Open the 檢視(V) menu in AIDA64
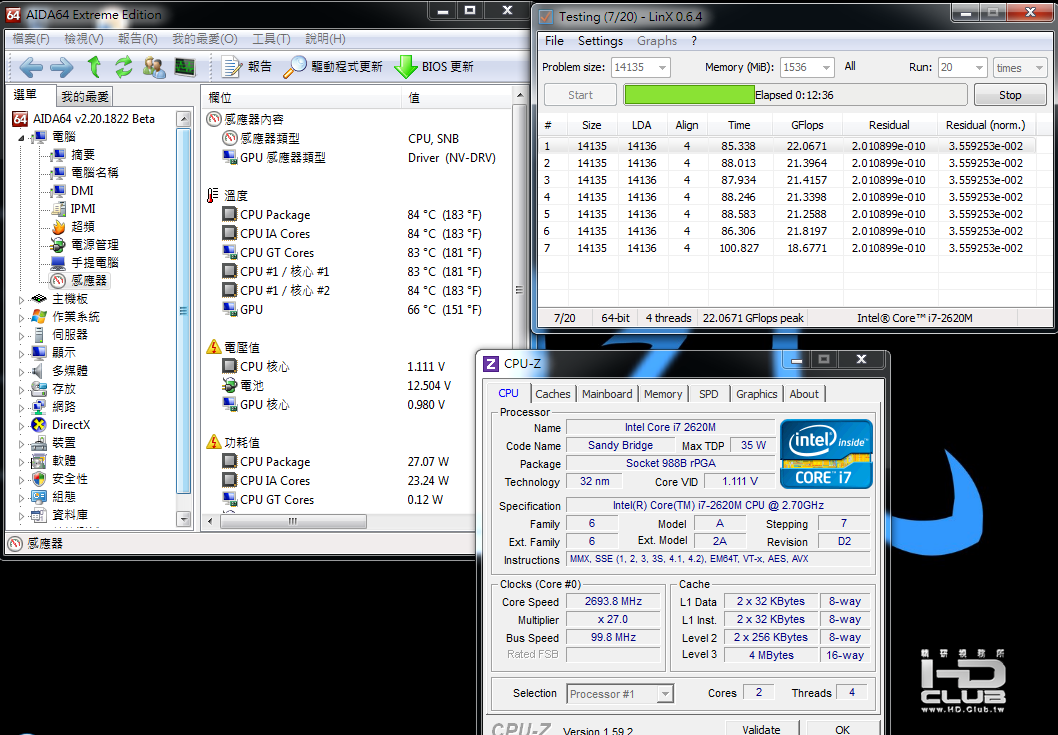This screenshot has width=1058, height=735. tap(84, 39)
